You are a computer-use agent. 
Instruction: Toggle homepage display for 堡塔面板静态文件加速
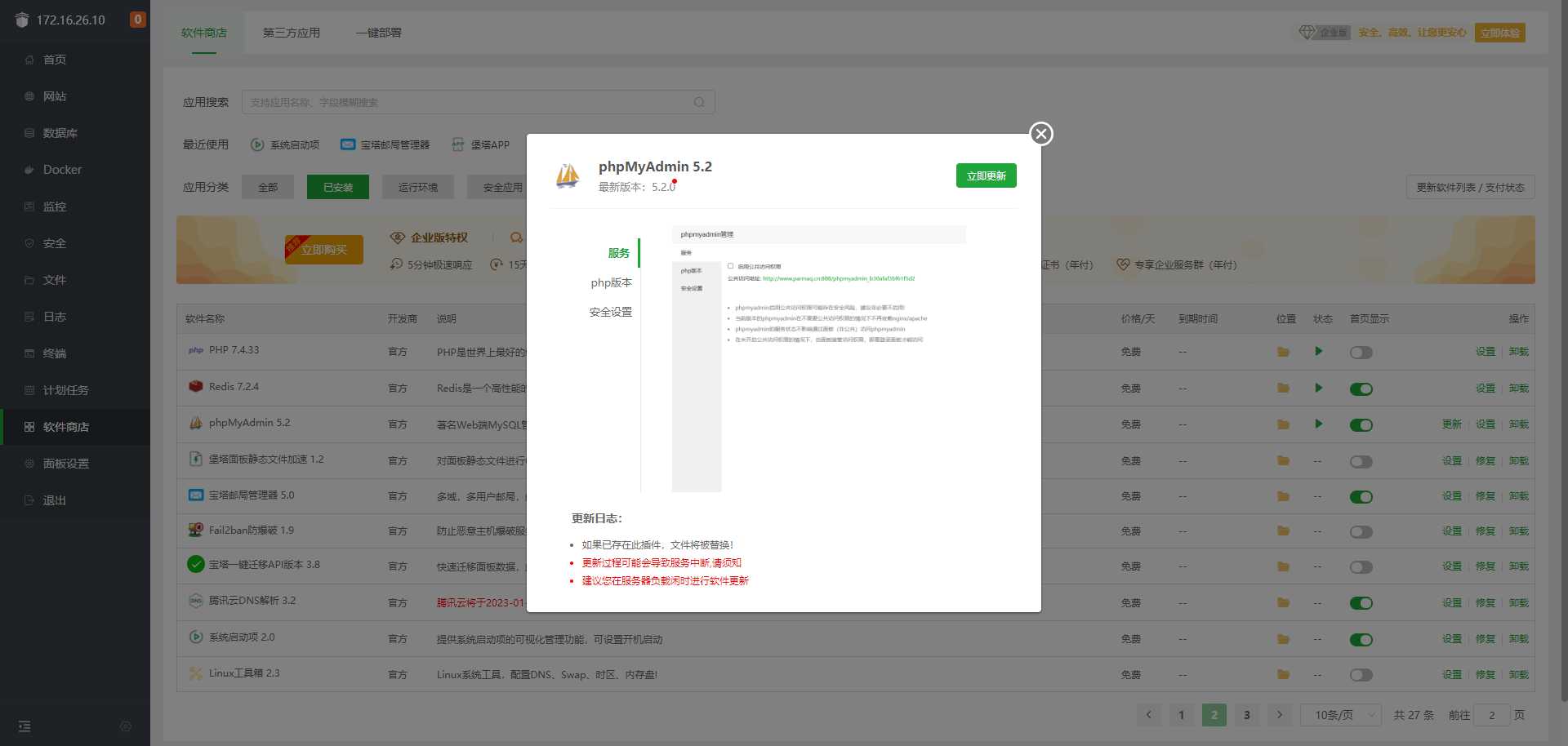[x=1361, y=462]
